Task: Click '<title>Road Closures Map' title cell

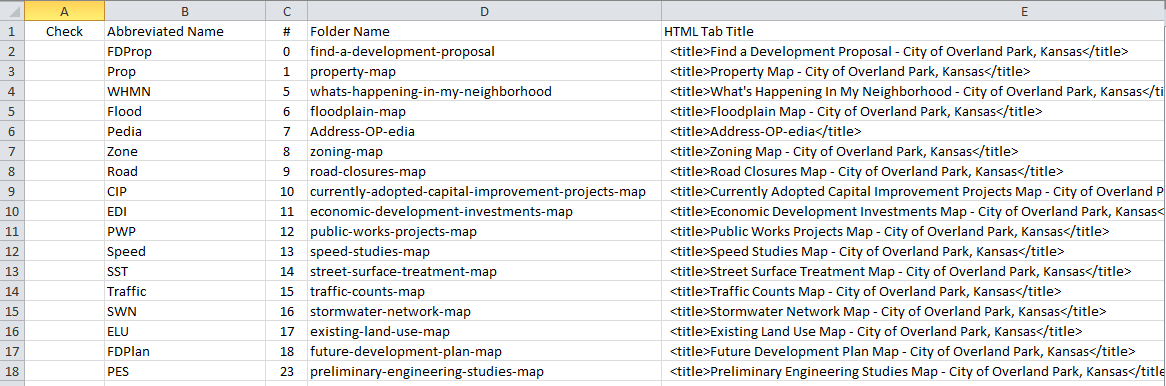Action: [x=914, y=172]
